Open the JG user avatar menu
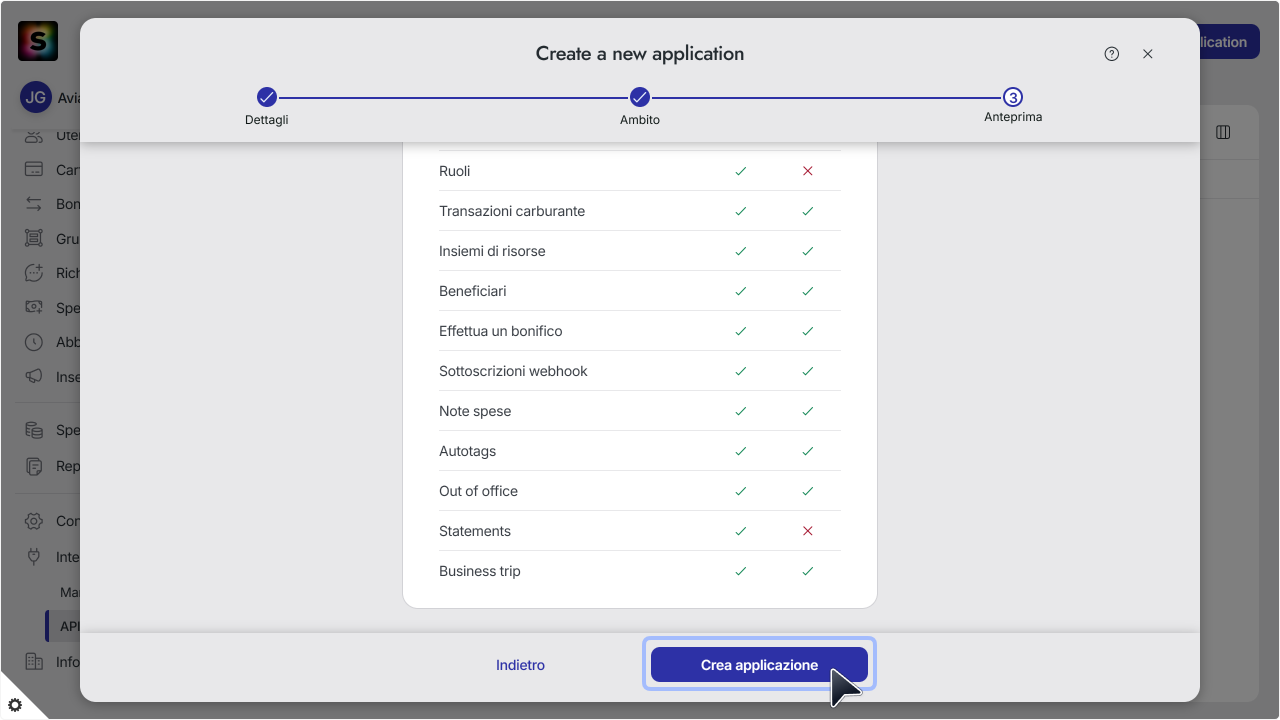This screenshot has height=720, width=1280. (x=36, y=97)
